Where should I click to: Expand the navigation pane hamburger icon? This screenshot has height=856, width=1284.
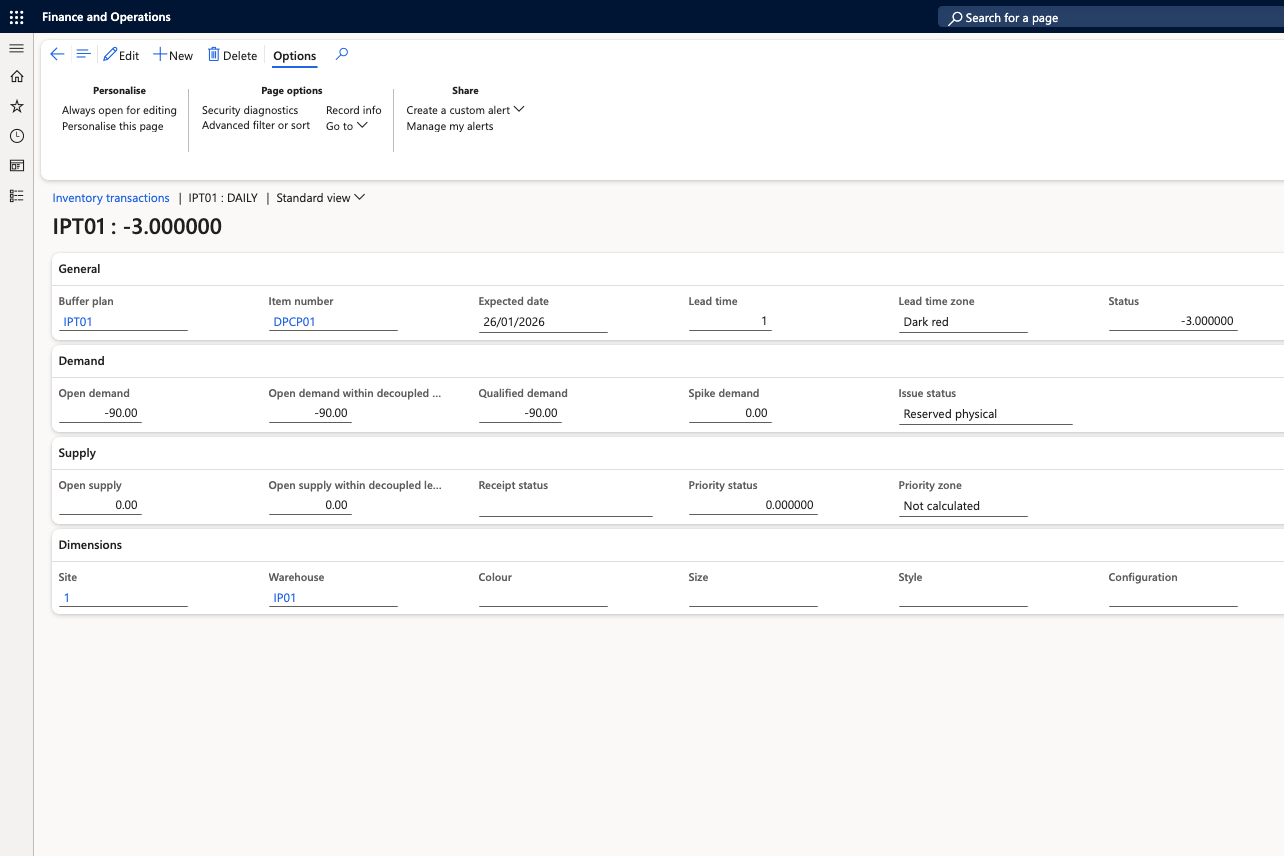(16, 48)
